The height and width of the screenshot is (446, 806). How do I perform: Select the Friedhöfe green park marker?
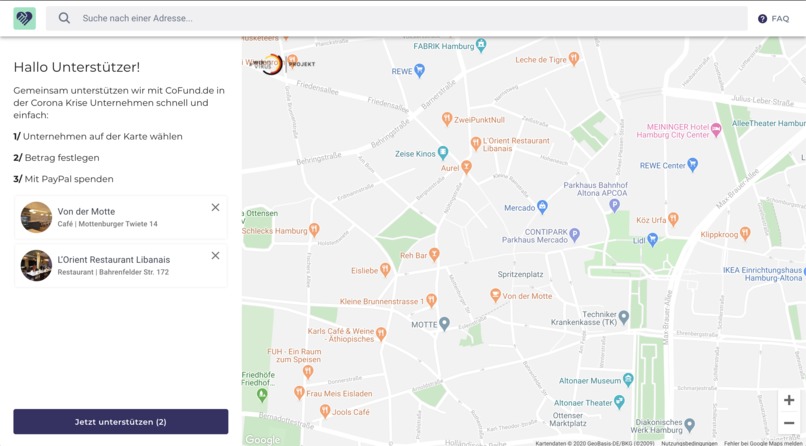point(262,395)
